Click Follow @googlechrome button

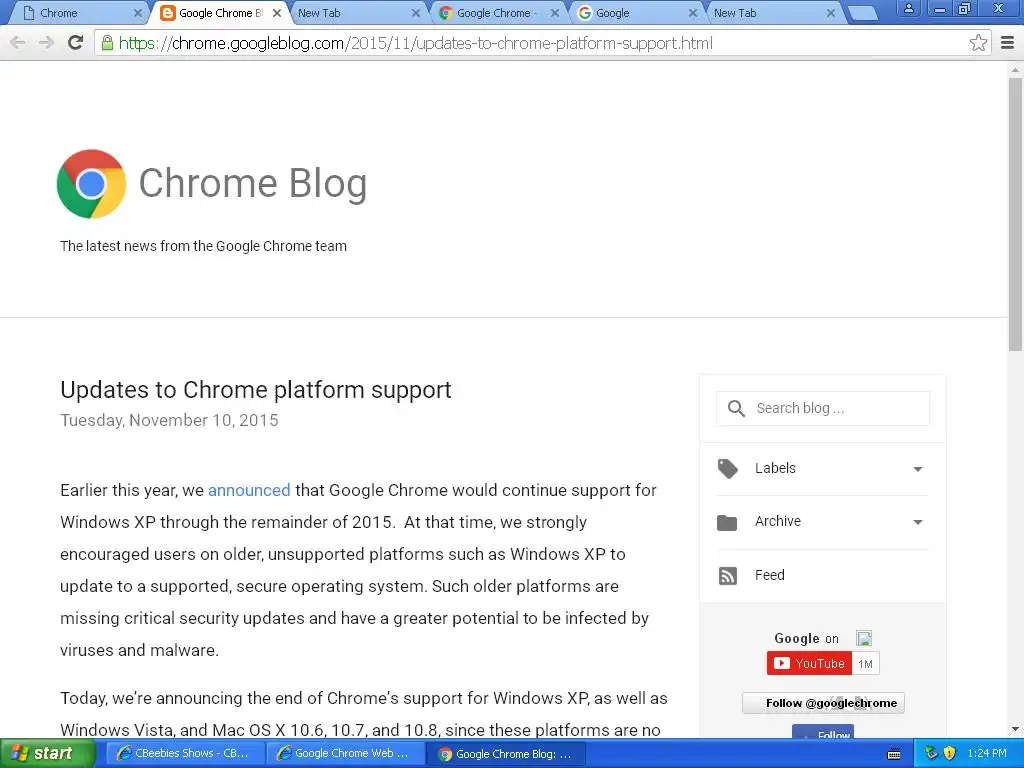824,703
